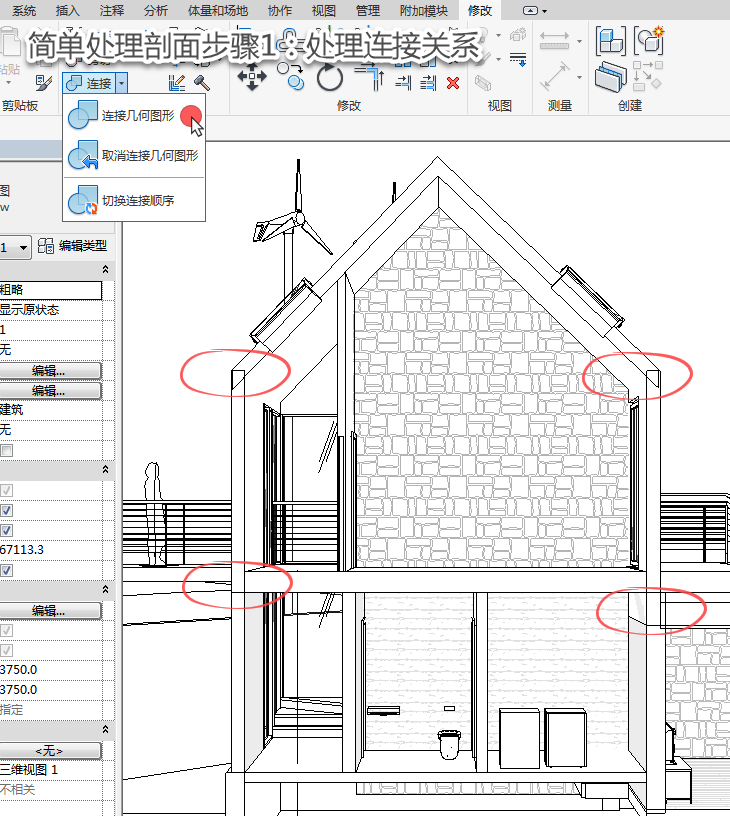Choose 切换连接顺序 from the Join menu
730x816 pixels.
(134, 200)
